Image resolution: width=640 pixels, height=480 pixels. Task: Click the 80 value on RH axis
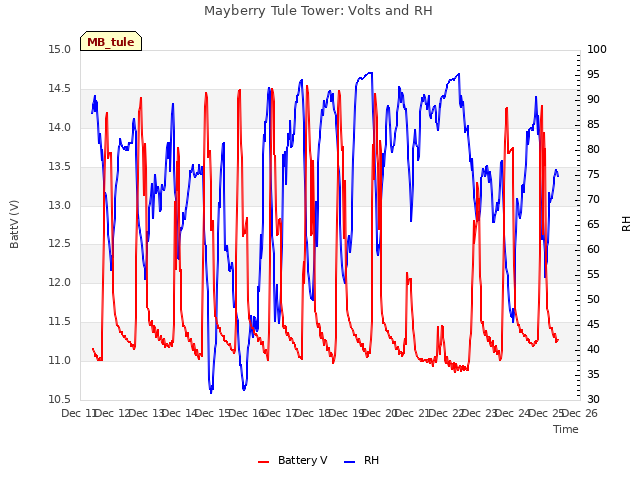coord(593,149)
